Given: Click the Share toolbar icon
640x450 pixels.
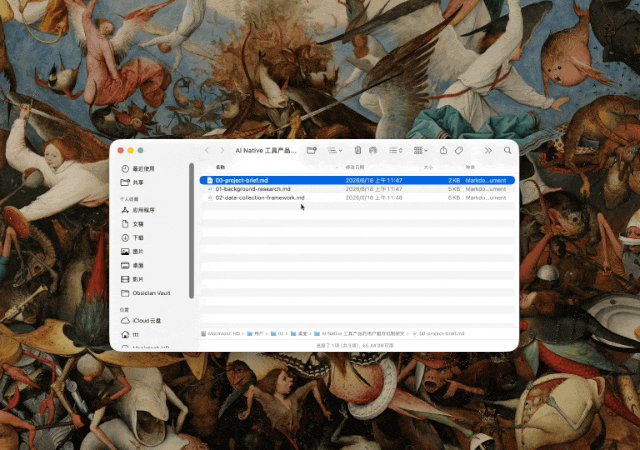Looking at the screenshot, I should pyautogui.click(x=443, y=150).
